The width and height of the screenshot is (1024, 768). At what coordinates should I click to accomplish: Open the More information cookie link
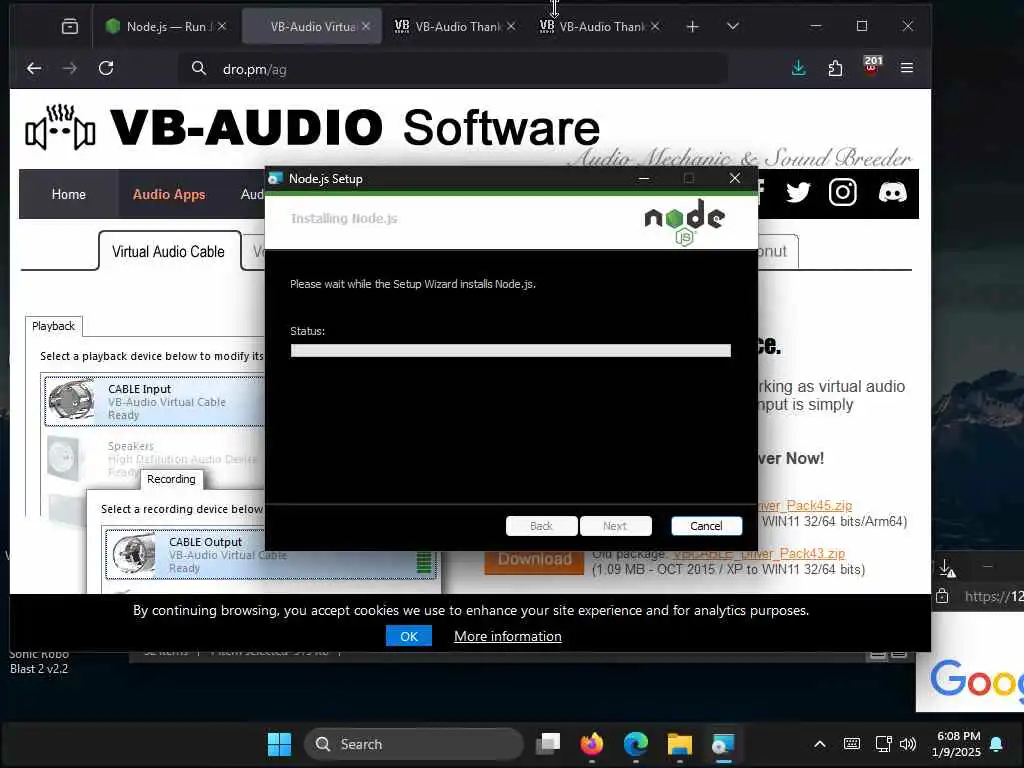pos(507,636)
